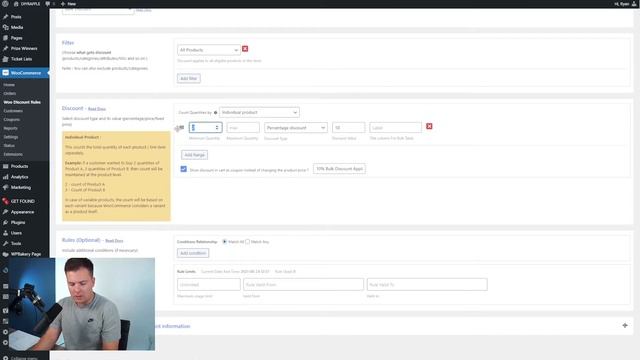The image size is (640, 360).
Task: Go to WooCommerce Reports submenu
Action: click(x=11, y=128)
